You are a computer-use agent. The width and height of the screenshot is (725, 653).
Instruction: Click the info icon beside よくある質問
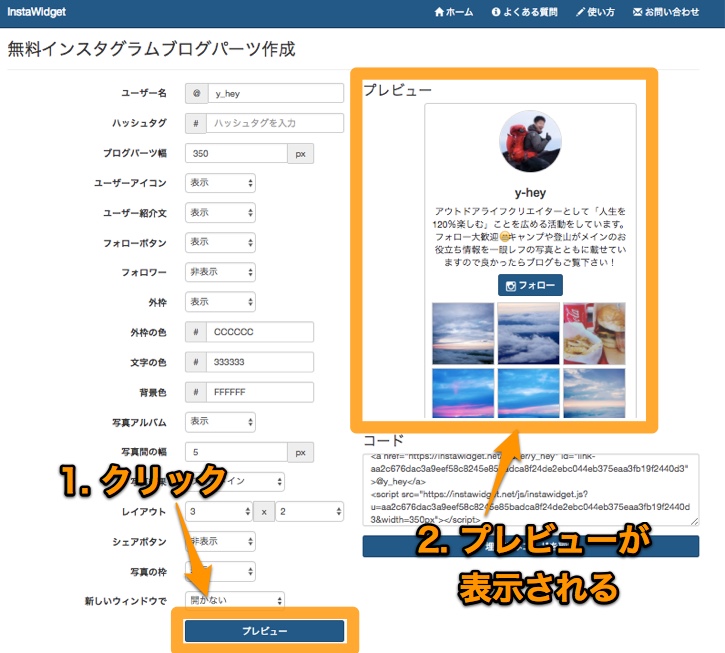496,12
